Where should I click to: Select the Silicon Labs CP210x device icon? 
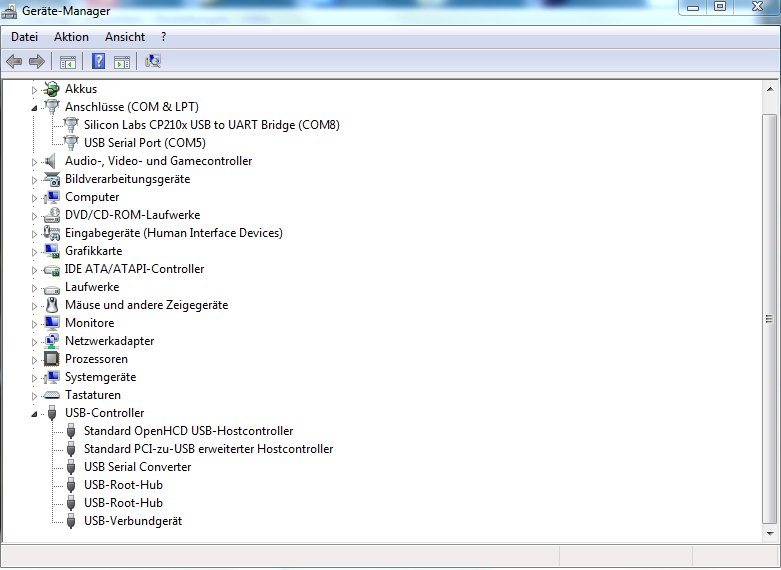pos(71,125)
